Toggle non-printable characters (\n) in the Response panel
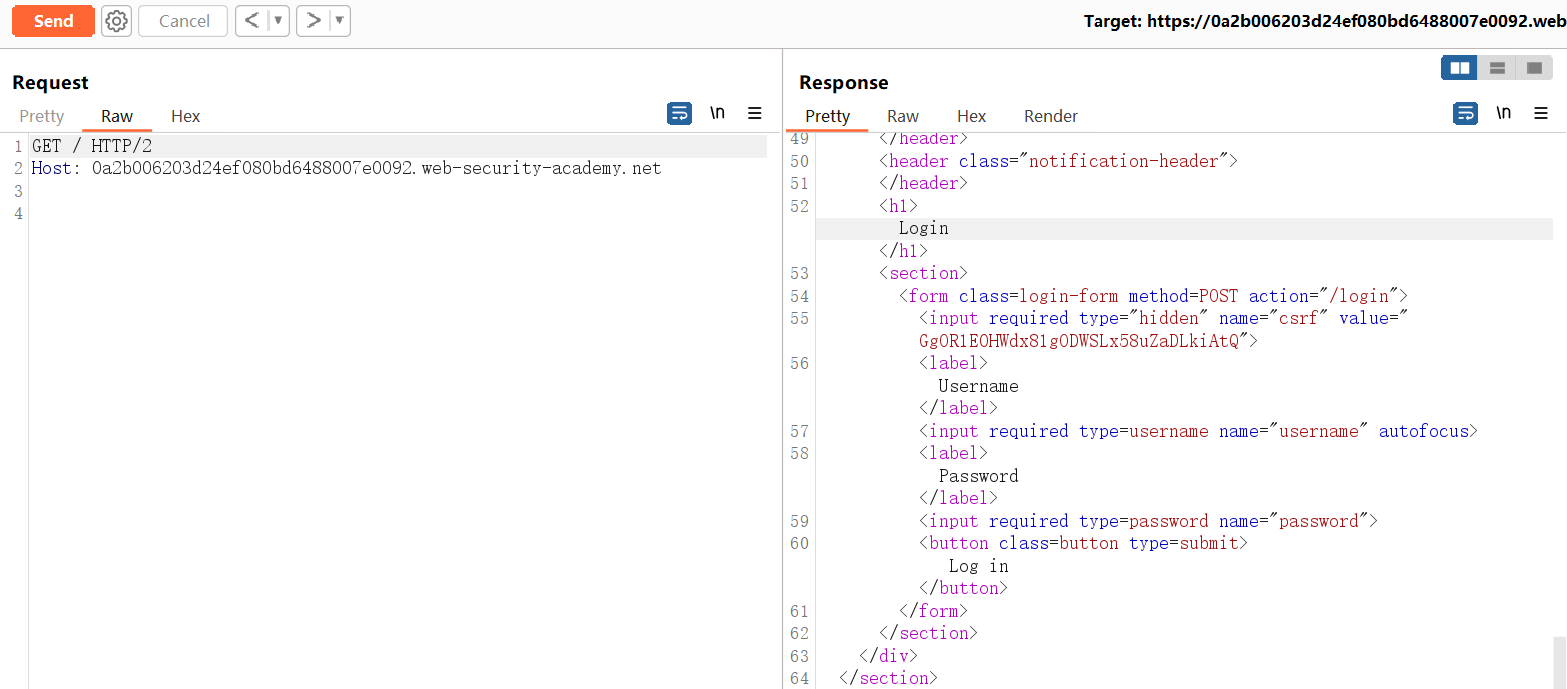 click(1503, 114)
